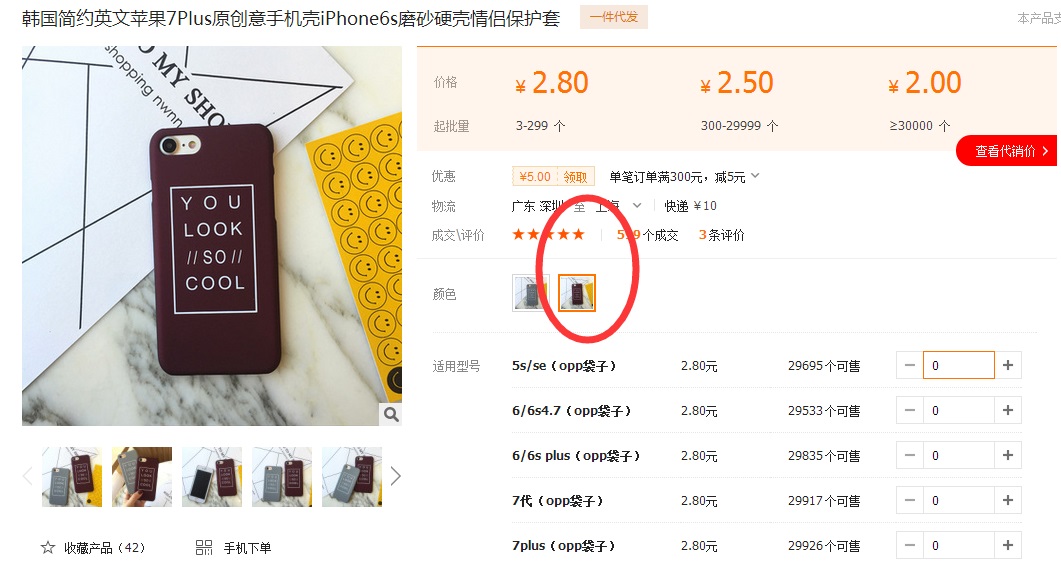Increase quantity for 6/6s plus model
Viewport: 1061px width, 574px height.
point(1008,456)
